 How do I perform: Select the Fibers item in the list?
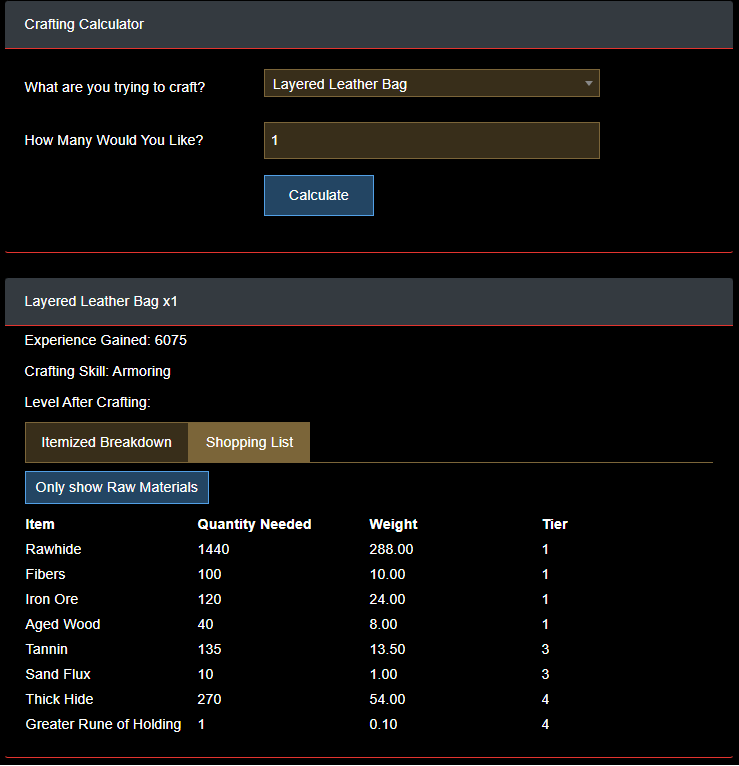45,574
